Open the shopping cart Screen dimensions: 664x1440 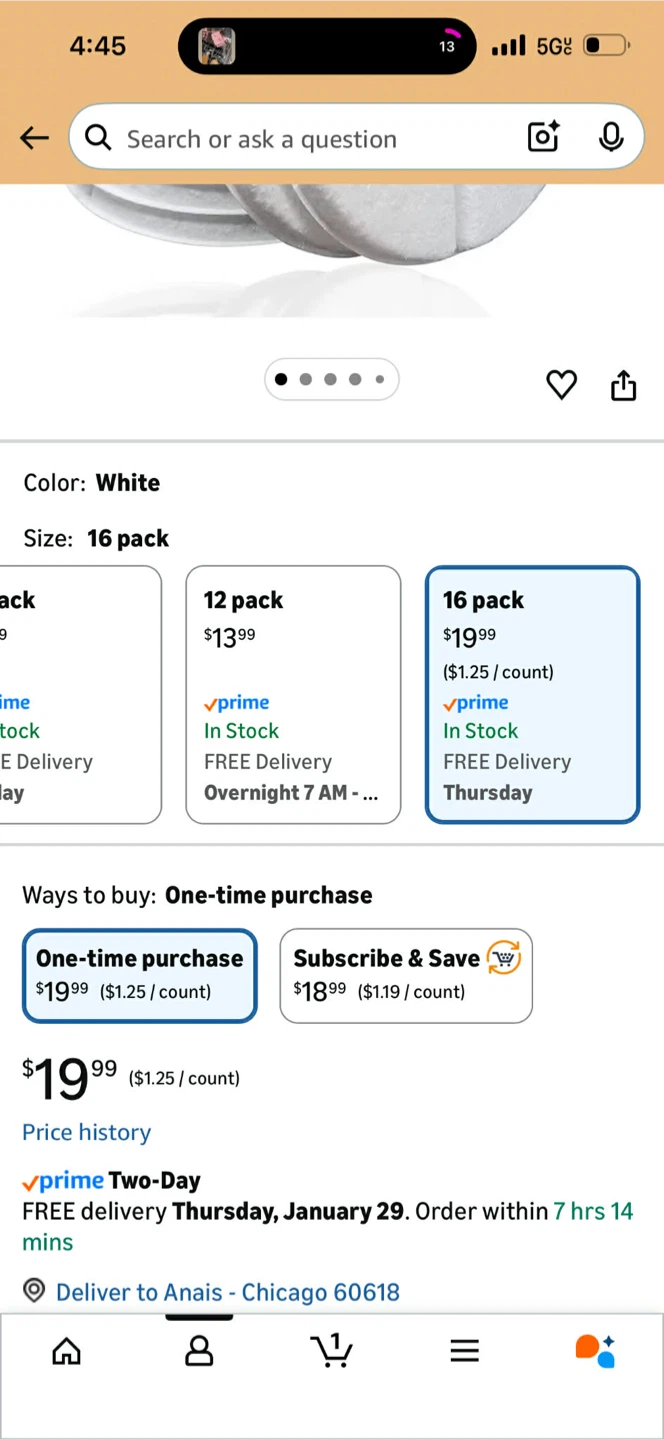coord(331,1350)
